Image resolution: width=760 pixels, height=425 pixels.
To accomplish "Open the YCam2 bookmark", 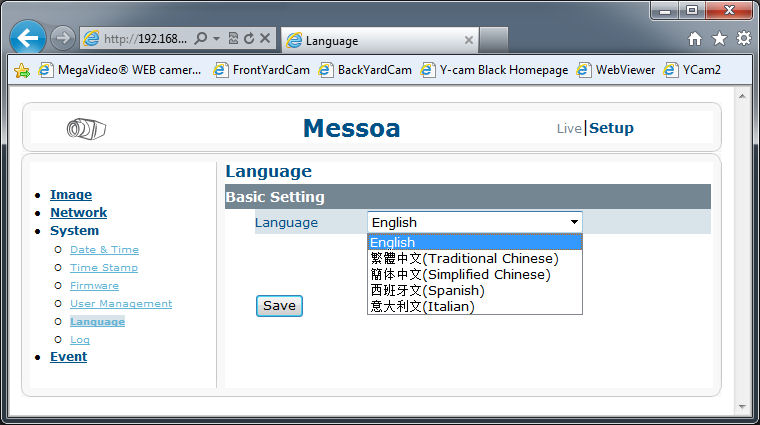I will (692, 70).
